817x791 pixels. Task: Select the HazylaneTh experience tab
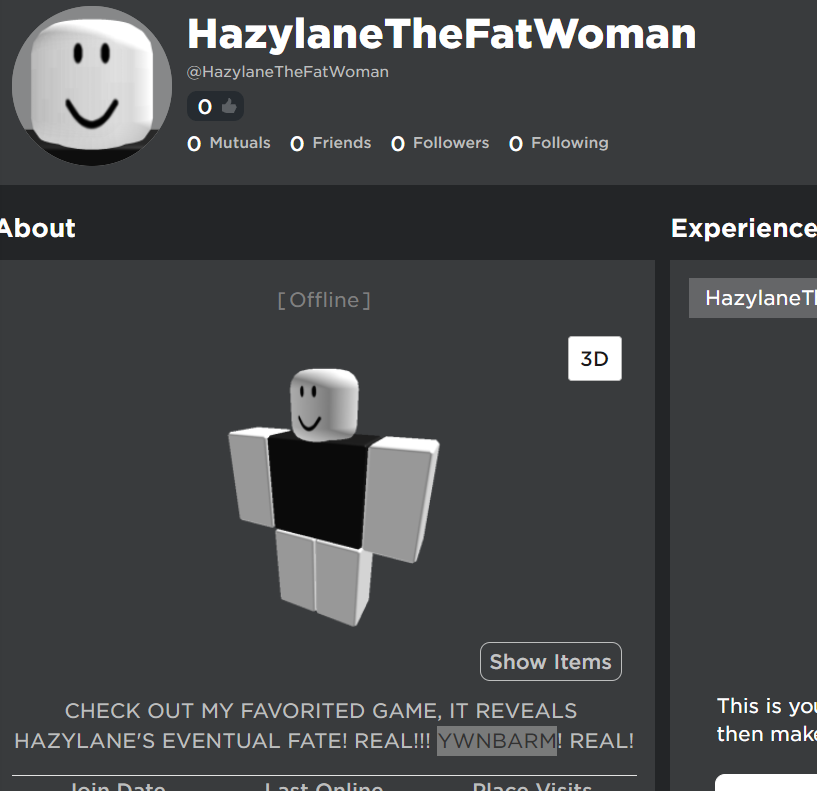[753, 298]
